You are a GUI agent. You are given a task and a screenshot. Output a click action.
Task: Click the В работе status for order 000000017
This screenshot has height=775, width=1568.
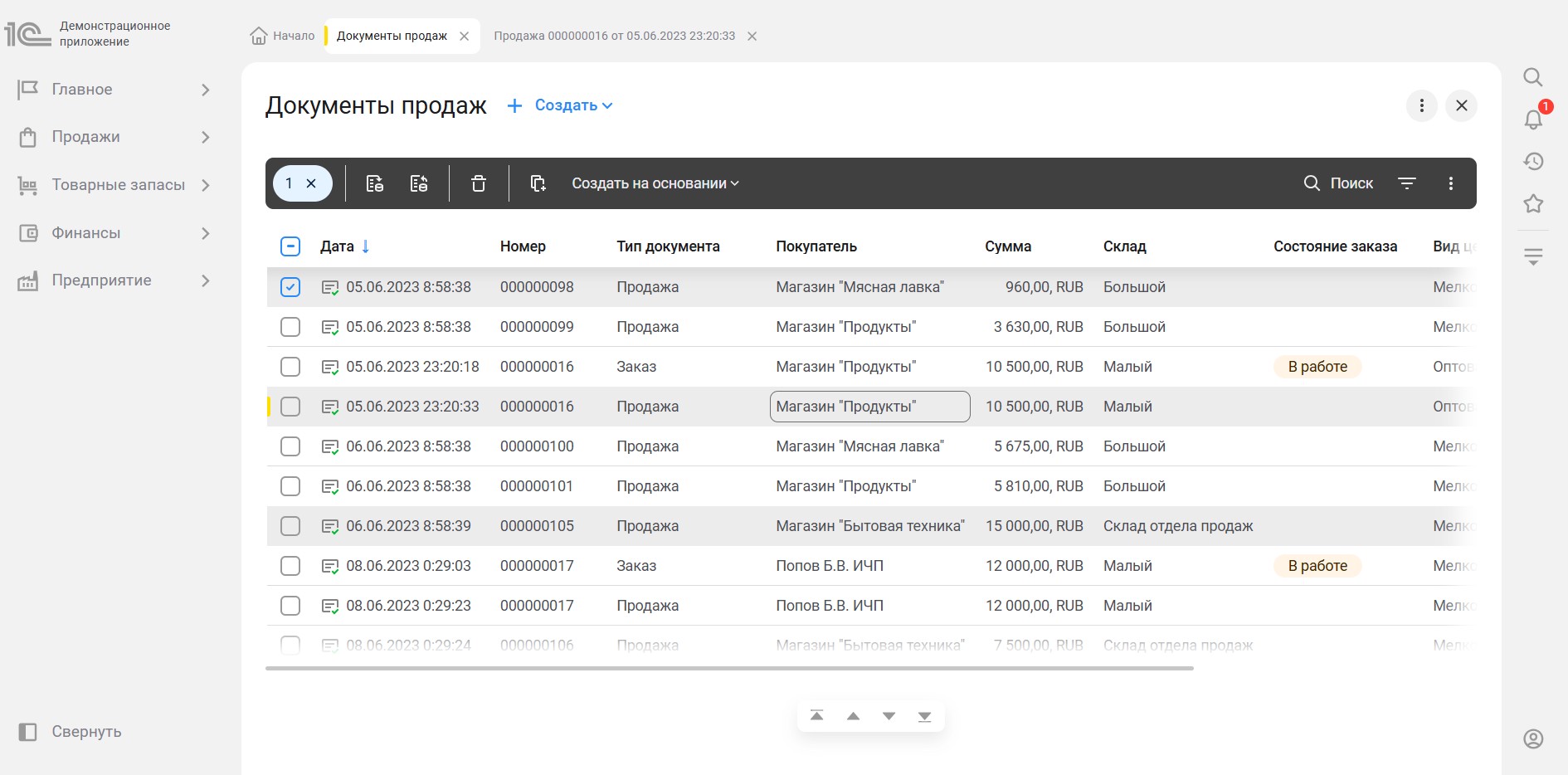tap(1317, 566)
